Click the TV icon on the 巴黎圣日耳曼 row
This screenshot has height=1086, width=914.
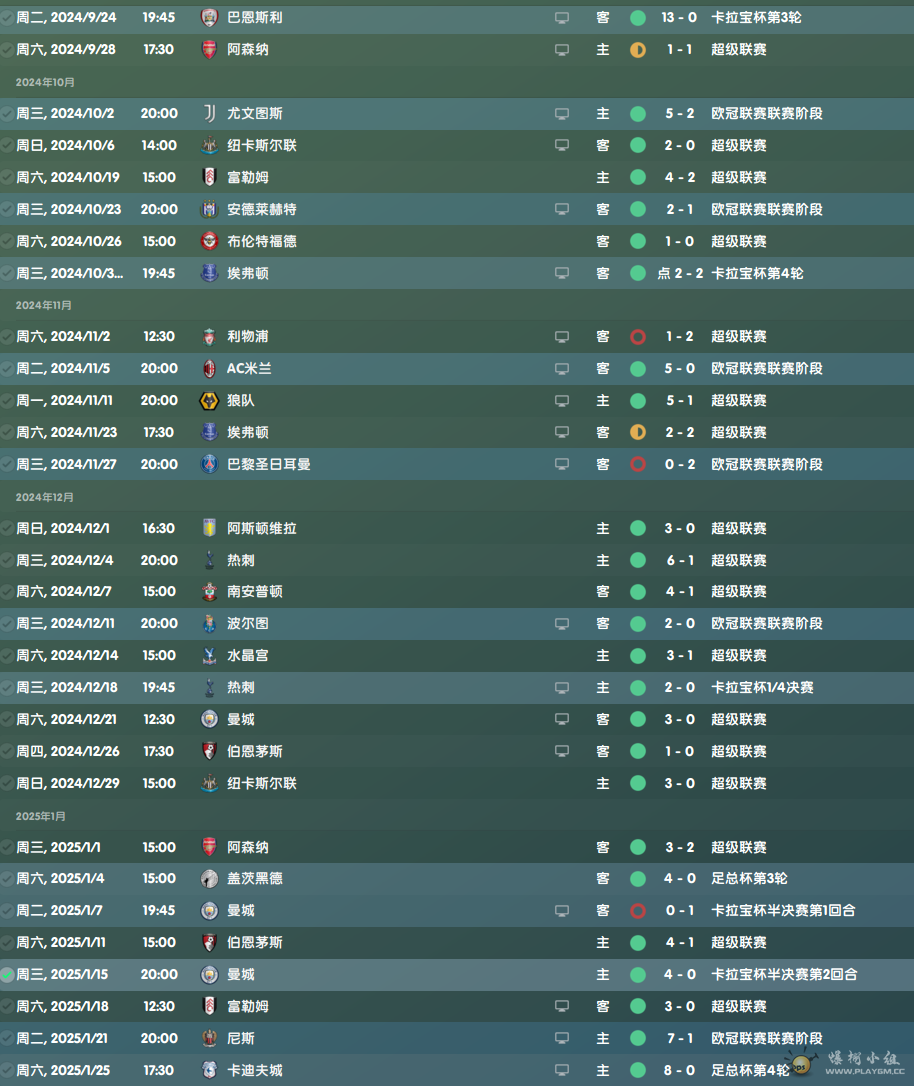[x=562, y=465]
